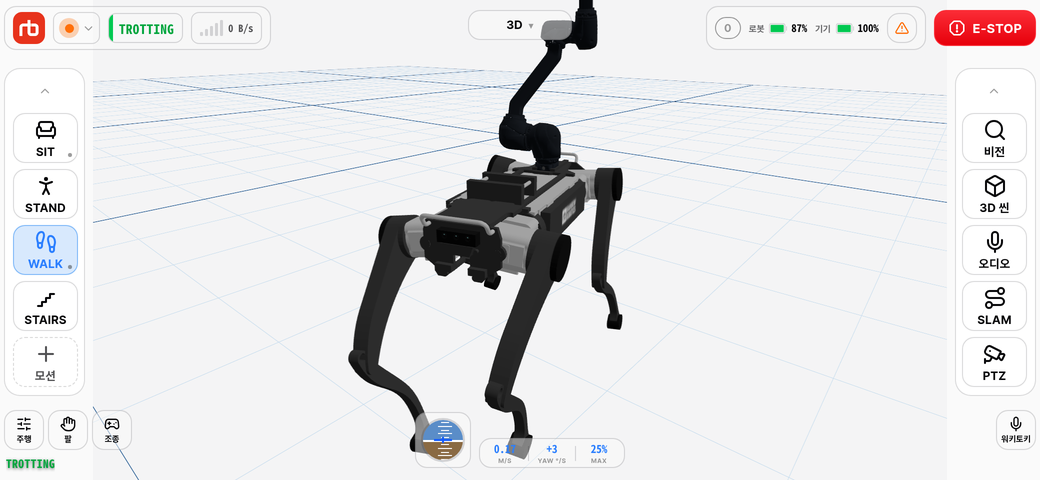Hit the red E-STOP button

[x=984, y=29]
